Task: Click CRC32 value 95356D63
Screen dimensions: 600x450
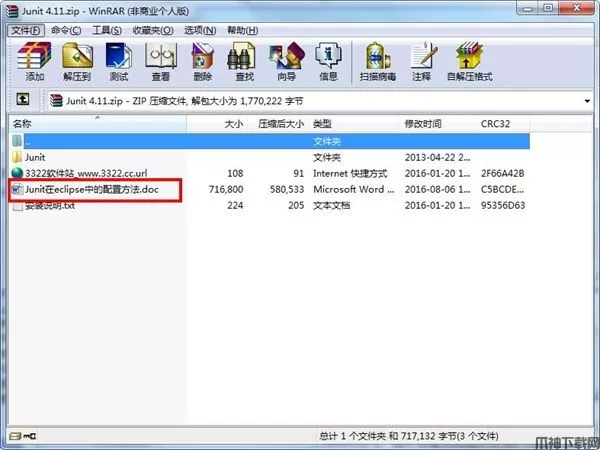Action: point(503,205)
